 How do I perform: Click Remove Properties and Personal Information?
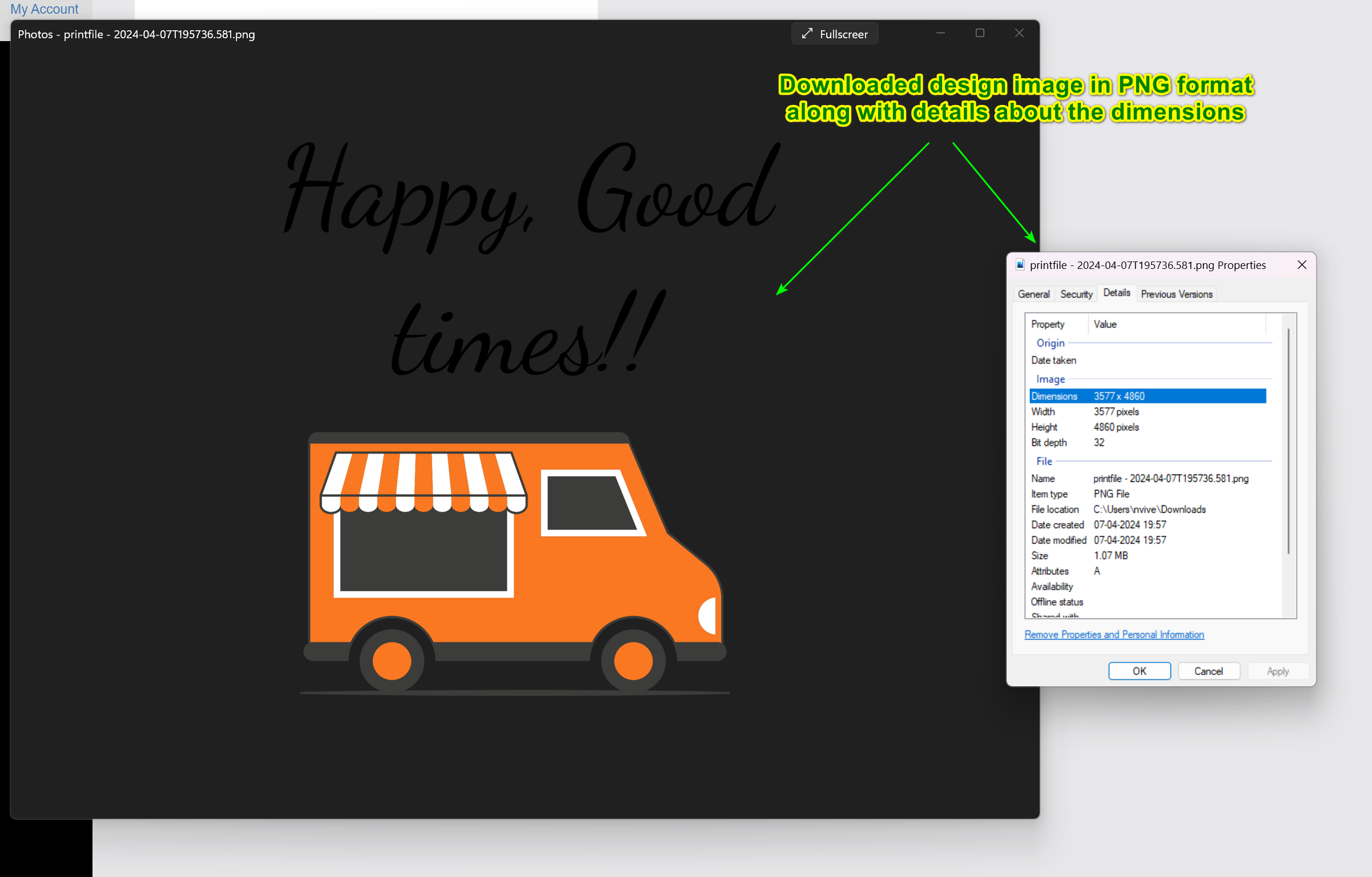pos(1113,634)
